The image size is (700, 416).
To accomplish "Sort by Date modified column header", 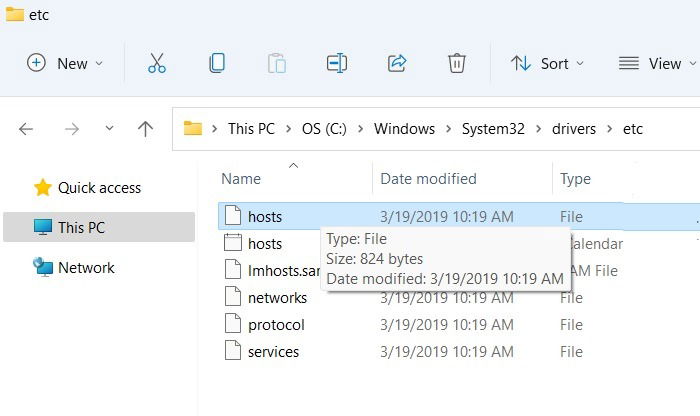I will click(428, 179).
